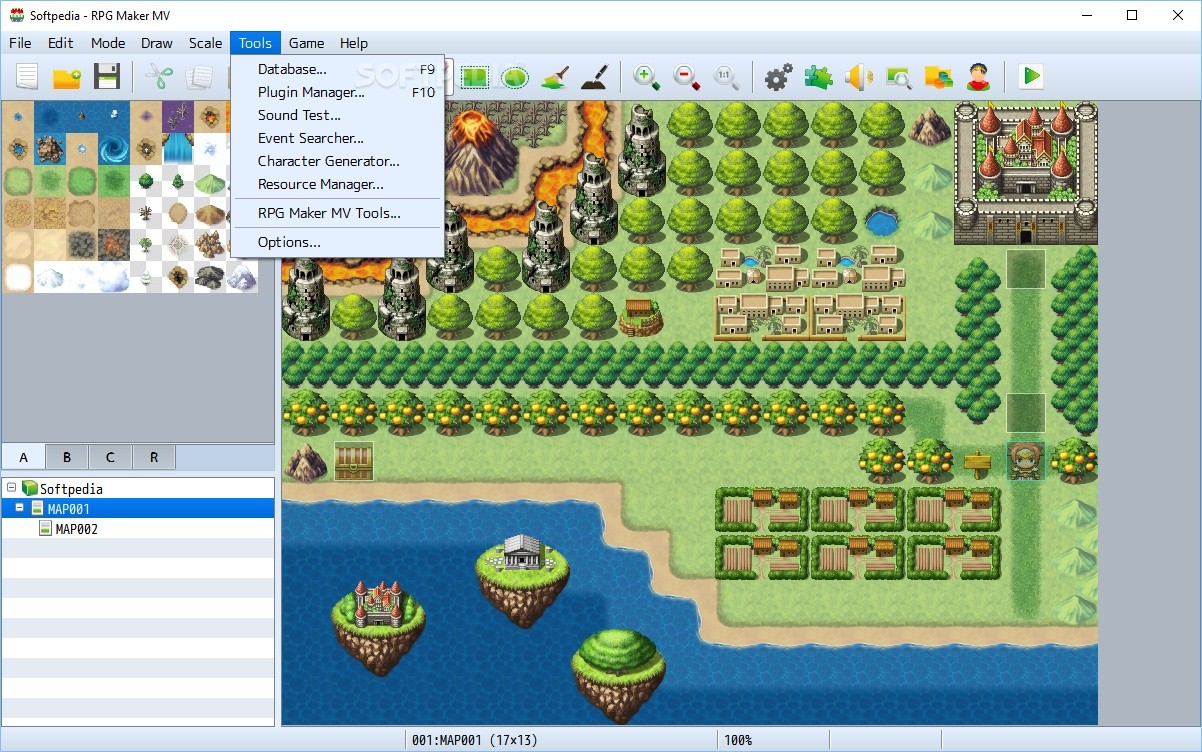
Task: Choose Event Searcher... menu entry
Action: pyautogui.click(x=338, y=138)
